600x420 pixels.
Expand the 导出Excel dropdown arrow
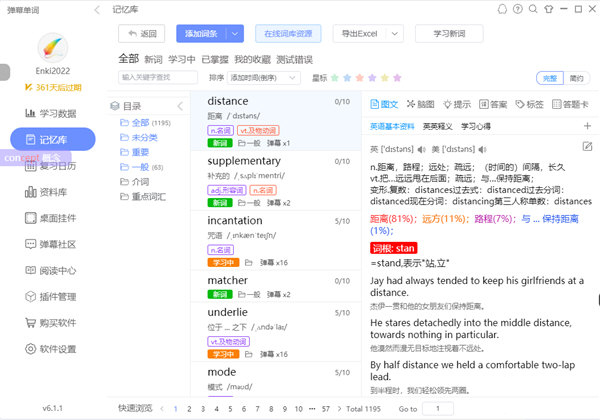pyautogui.click(x=395, y=34)
